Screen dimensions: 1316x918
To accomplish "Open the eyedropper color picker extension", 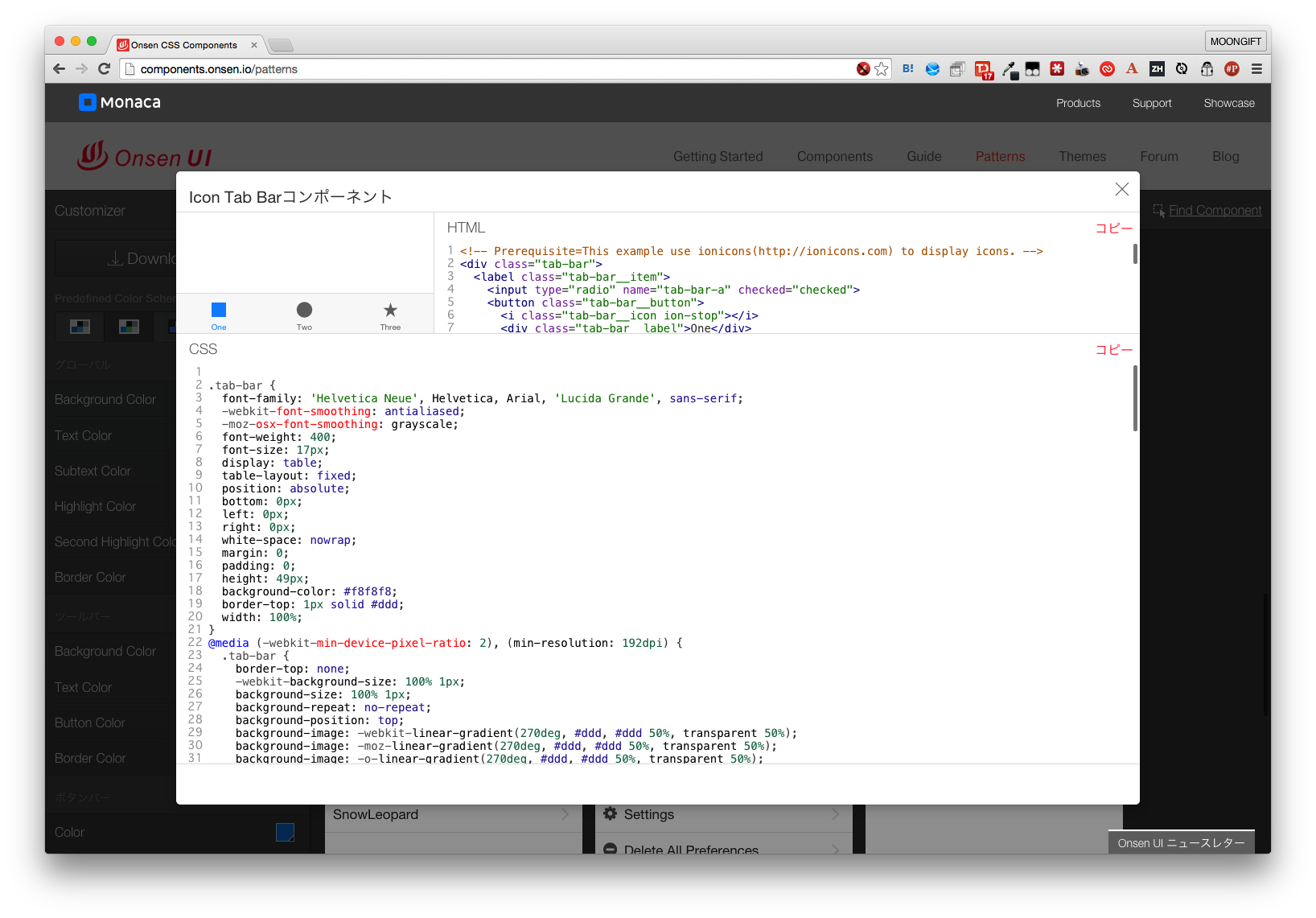I will 1009,69.
